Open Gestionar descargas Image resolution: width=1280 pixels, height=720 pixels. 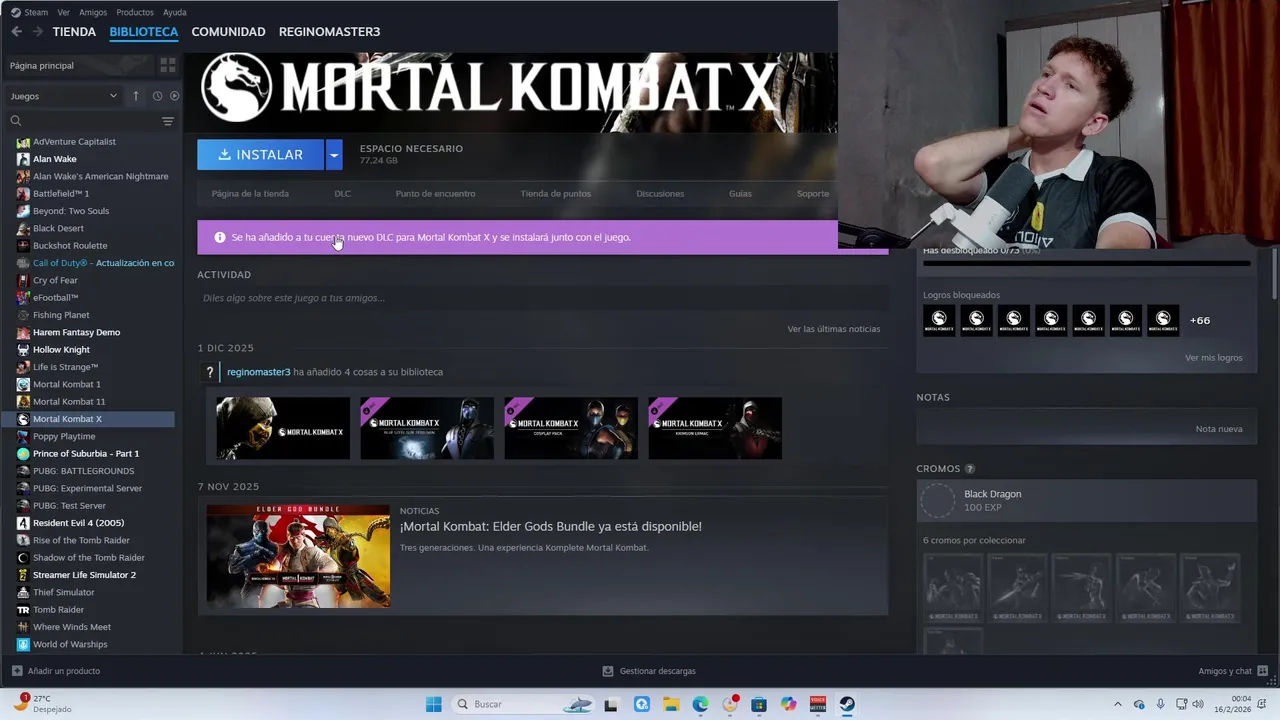click(x=649, y=671)
